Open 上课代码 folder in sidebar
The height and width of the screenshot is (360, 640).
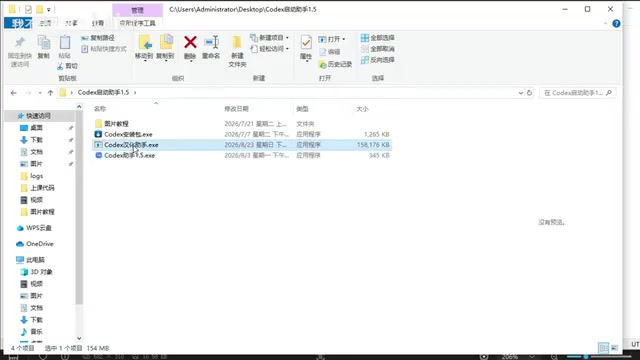pos(42,188)
